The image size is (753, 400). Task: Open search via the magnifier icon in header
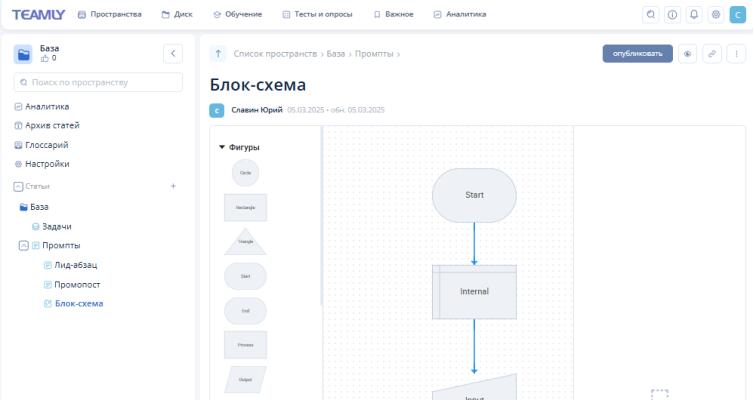(651, 14)
